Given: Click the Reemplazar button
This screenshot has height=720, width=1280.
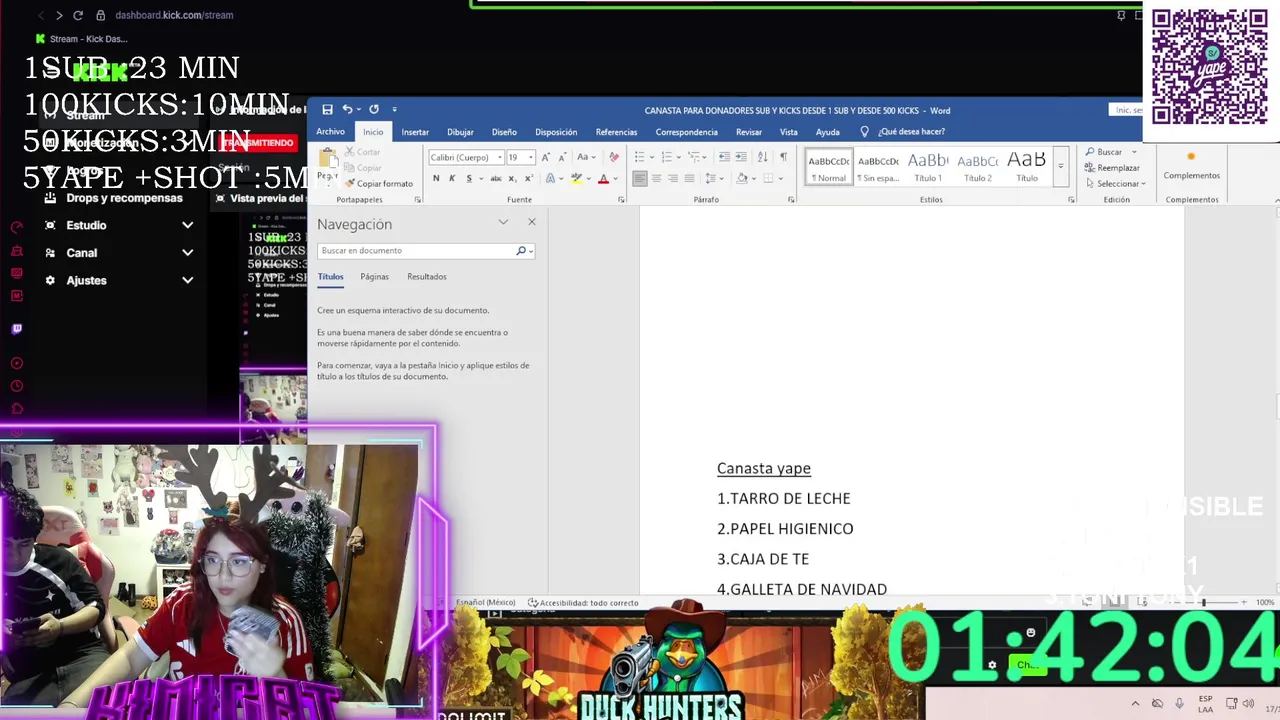Looking at the screenshot, I should click(1112, 168).
